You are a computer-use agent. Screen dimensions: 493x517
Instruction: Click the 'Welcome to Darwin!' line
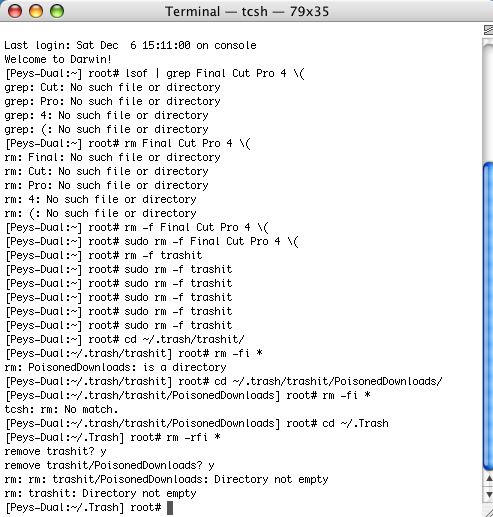point(58,59)
